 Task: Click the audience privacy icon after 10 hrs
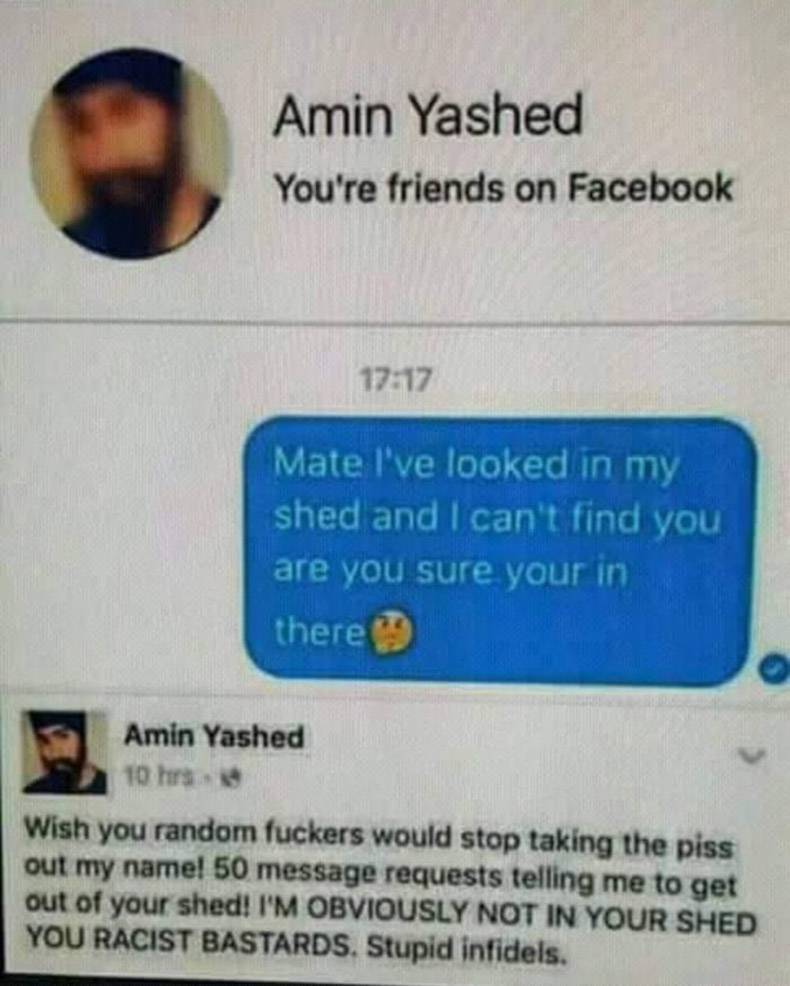tap(233, 778)
